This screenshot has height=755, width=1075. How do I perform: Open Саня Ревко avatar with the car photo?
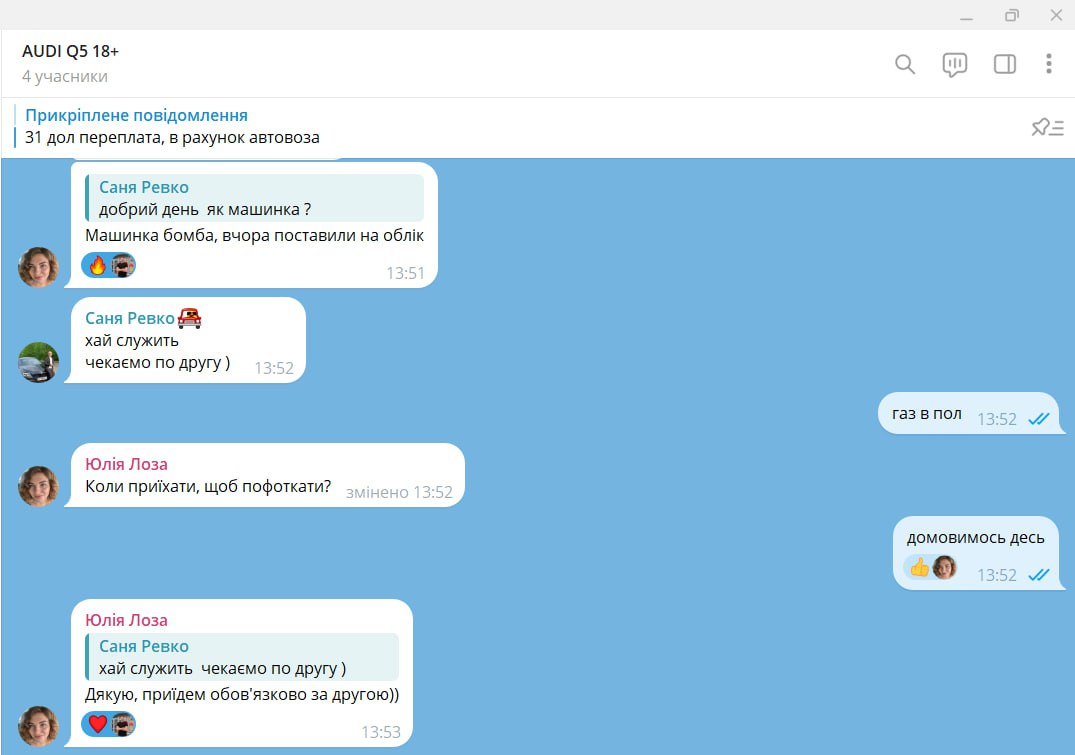pyautogui.click(x=38, y=362)
